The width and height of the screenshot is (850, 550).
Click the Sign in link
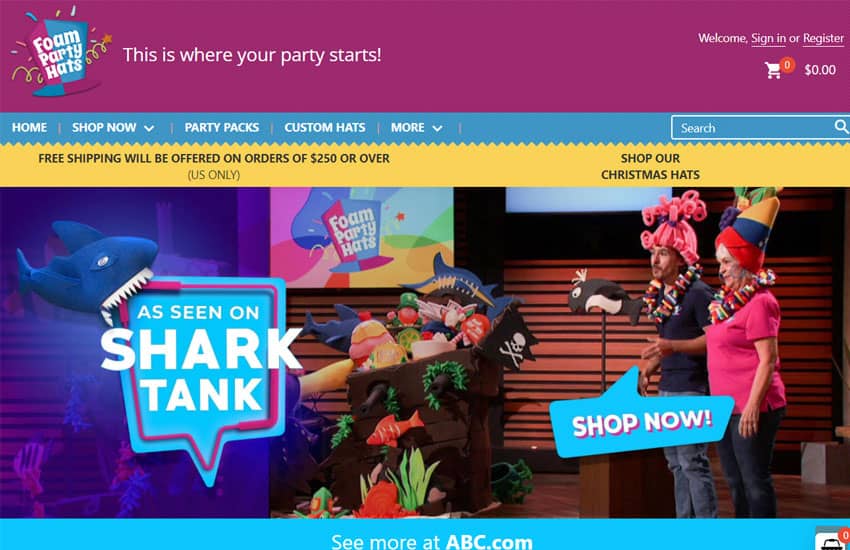pos(768,38)
